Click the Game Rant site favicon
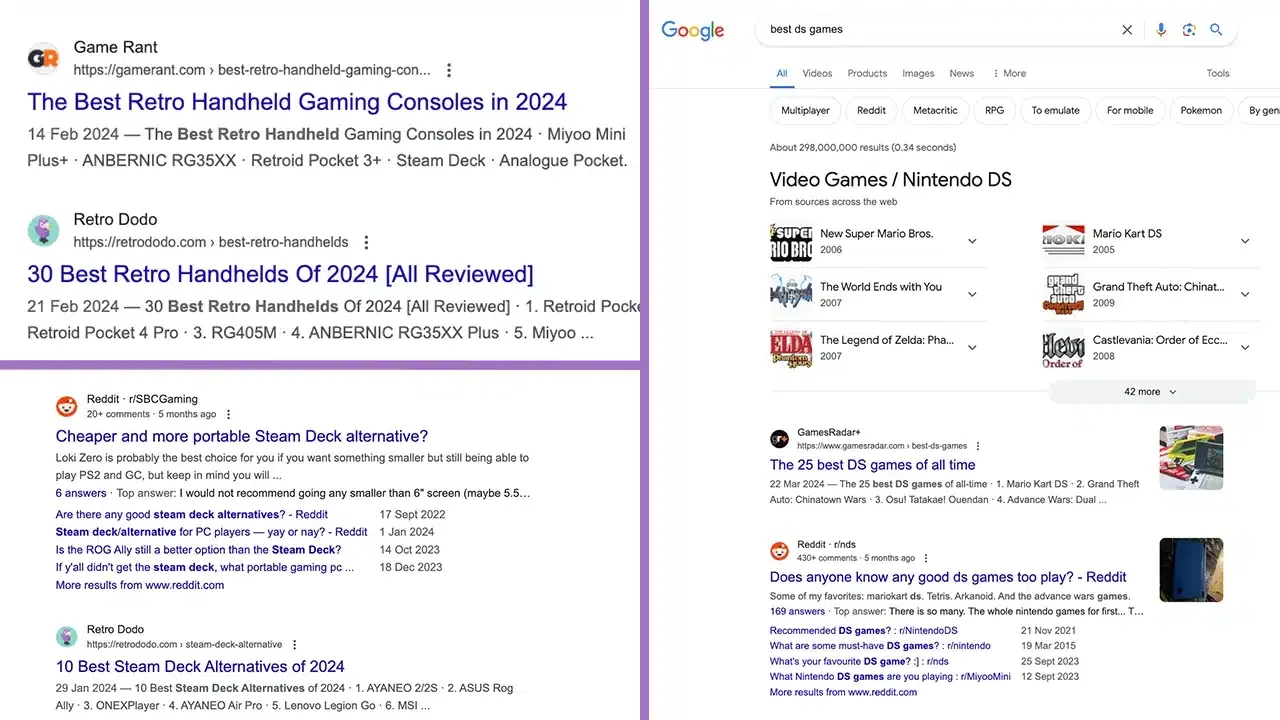The width and height of the screenshot is (1280, 720). point(43,59)
